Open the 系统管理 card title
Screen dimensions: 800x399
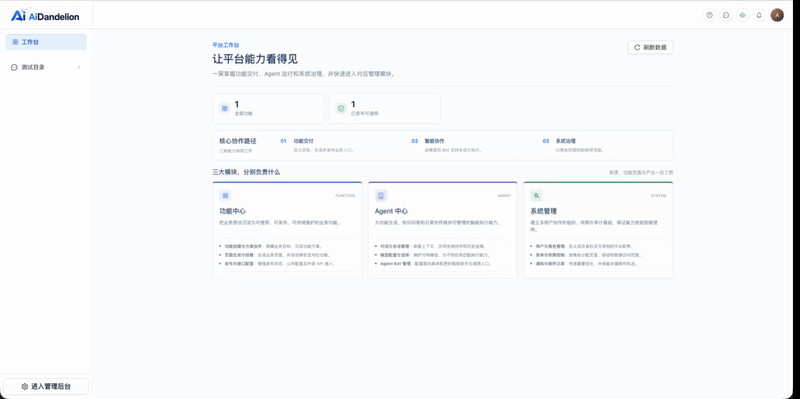(543, 211)
